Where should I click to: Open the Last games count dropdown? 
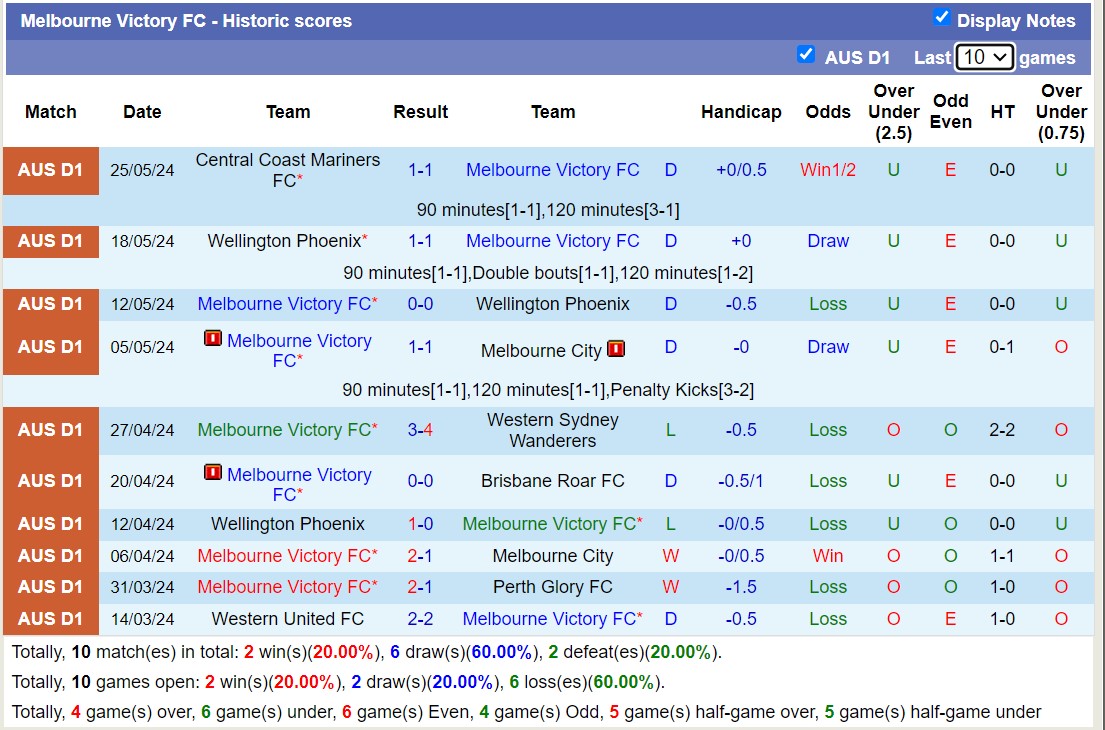983,57
